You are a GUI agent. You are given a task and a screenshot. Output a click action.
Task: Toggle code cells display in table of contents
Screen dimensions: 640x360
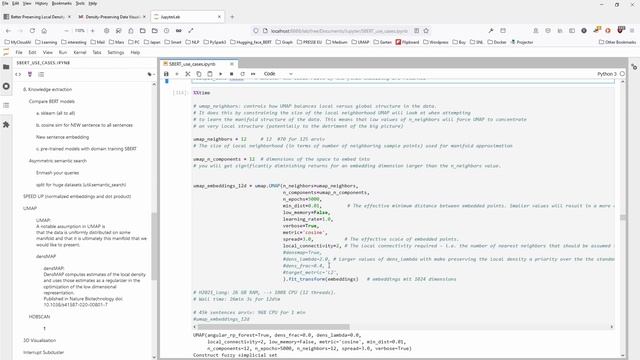(x=18, y=74)
